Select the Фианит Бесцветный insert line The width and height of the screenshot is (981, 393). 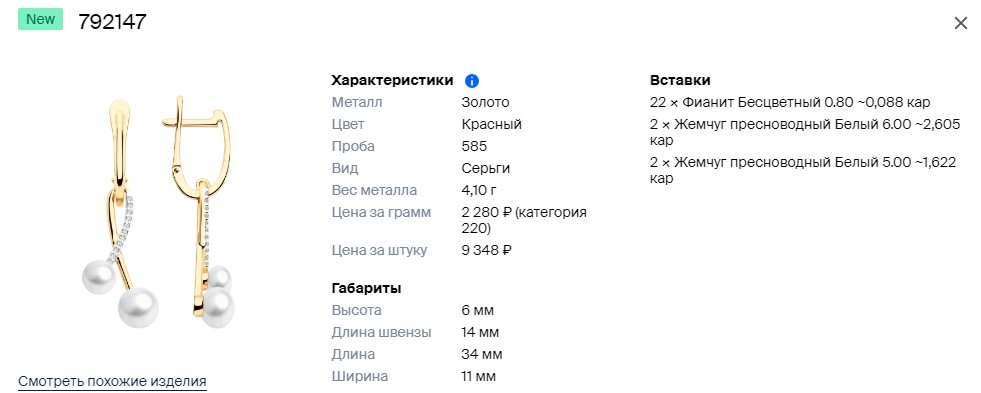pyautogui.click(x=790, y=102)
